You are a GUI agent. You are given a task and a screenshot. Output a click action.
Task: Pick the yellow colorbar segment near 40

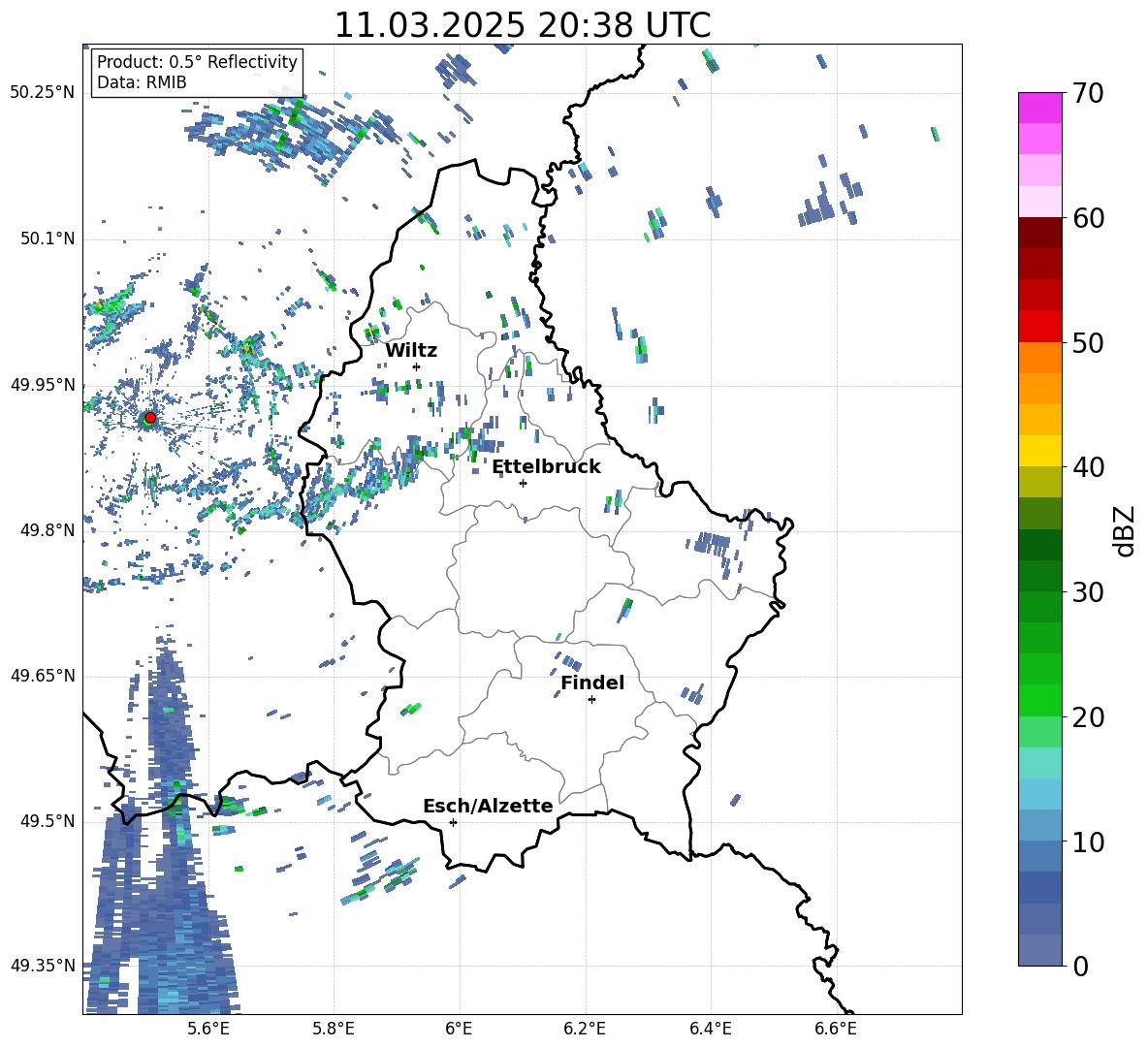click(x=1039, y=451)
